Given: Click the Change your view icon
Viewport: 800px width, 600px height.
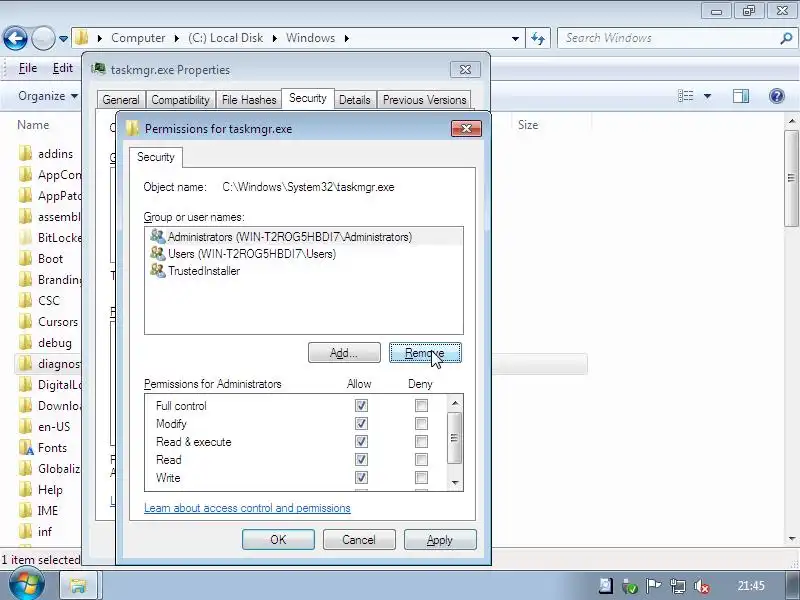Looking at the screenshot, I should (x=685, y=96).
